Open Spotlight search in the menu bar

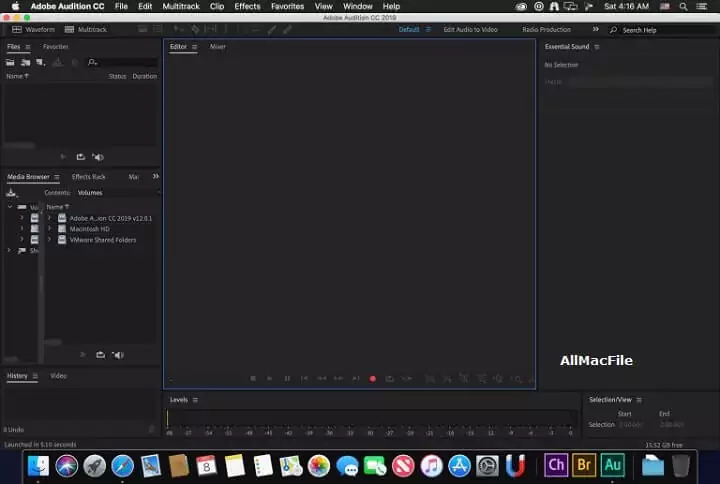683,6
